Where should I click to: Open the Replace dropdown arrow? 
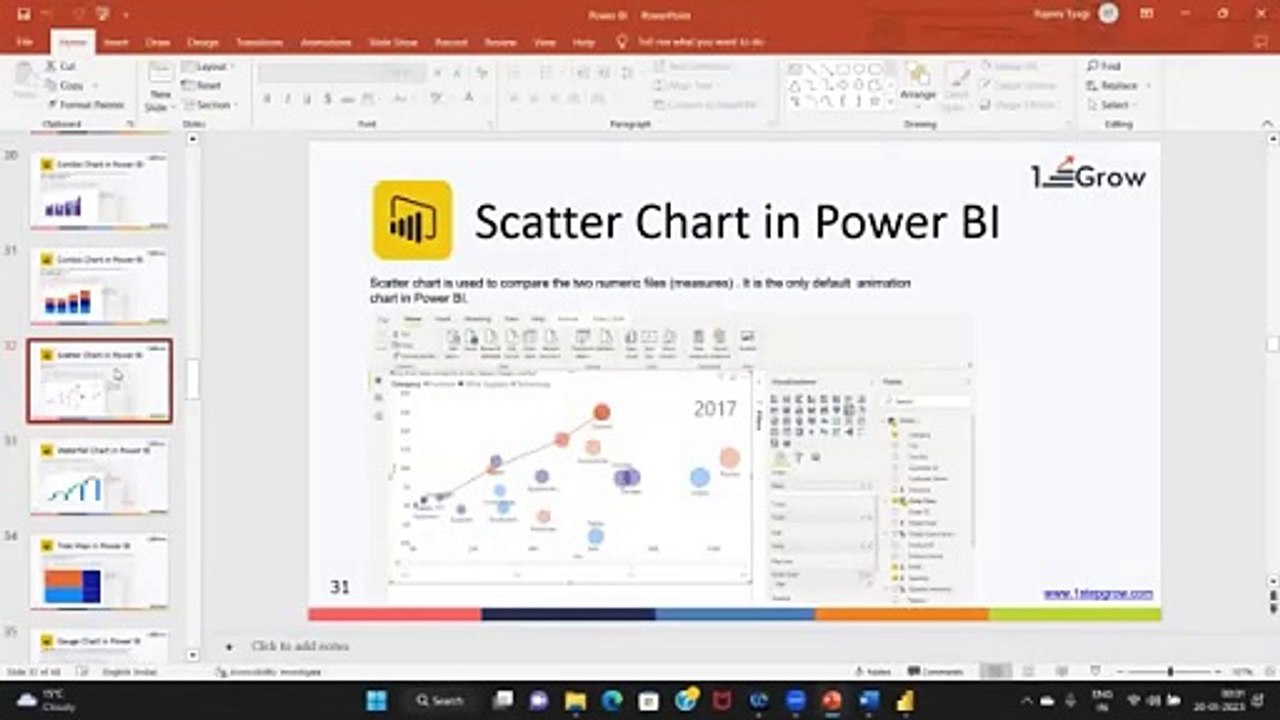coord(1148,86)
